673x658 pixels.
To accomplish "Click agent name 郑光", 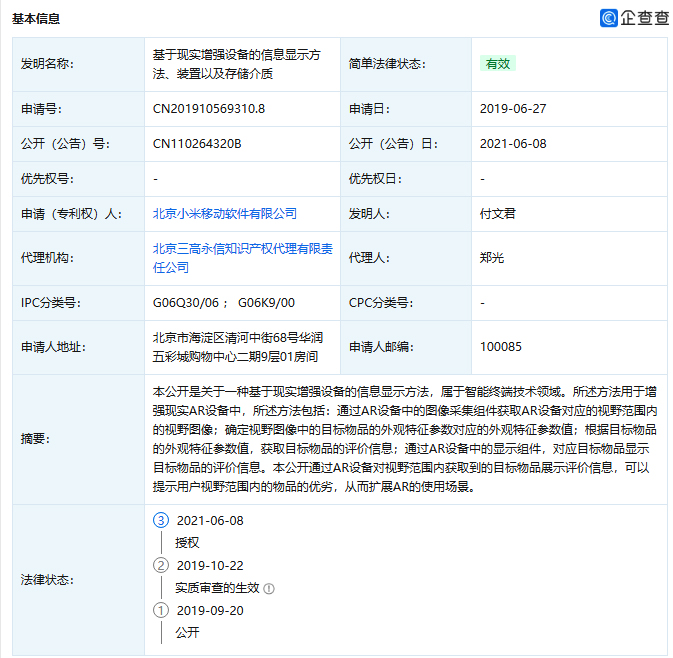I will pos(492,258).
